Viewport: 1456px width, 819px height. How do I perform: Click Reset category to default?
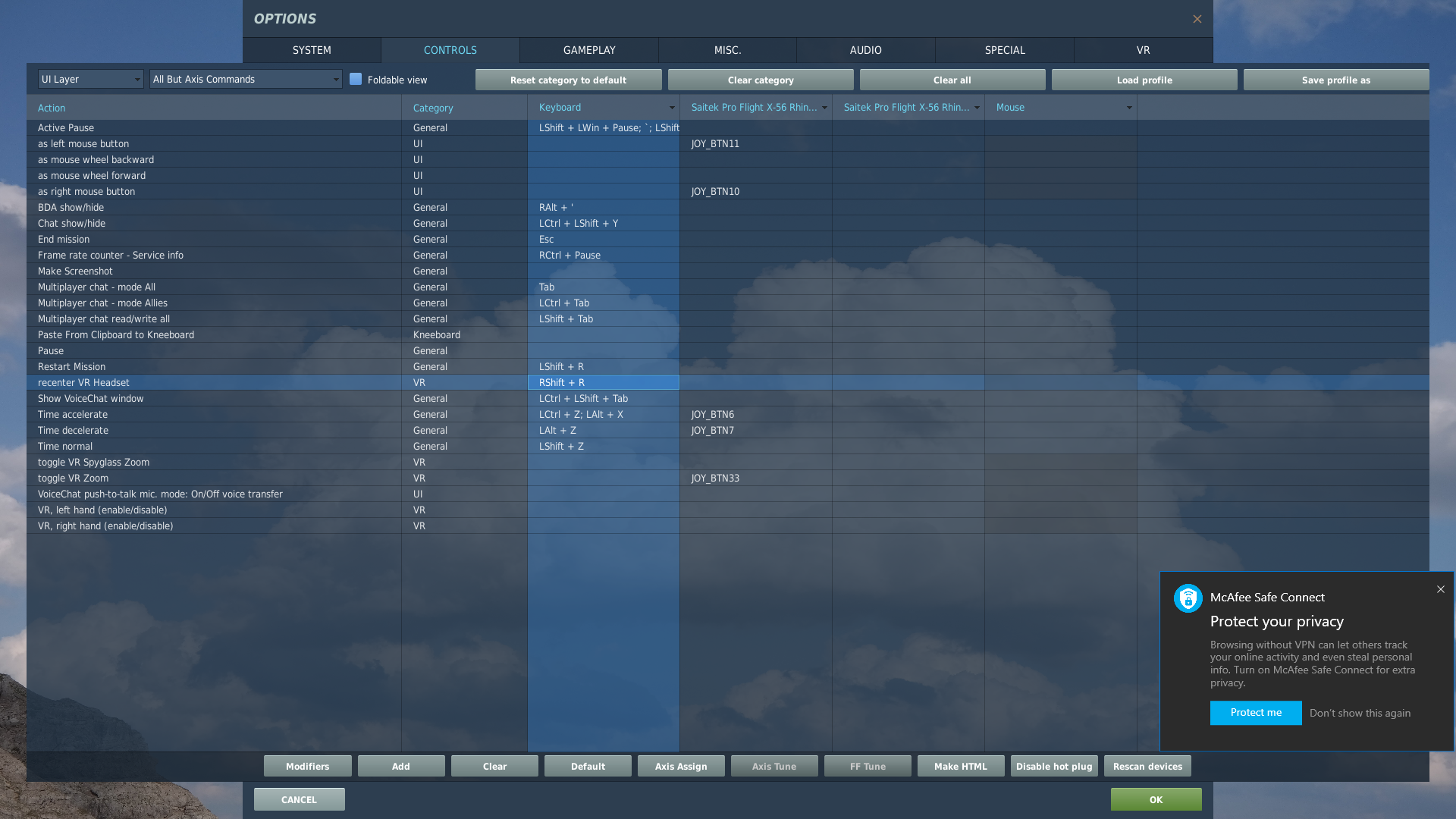pos(568,80)
